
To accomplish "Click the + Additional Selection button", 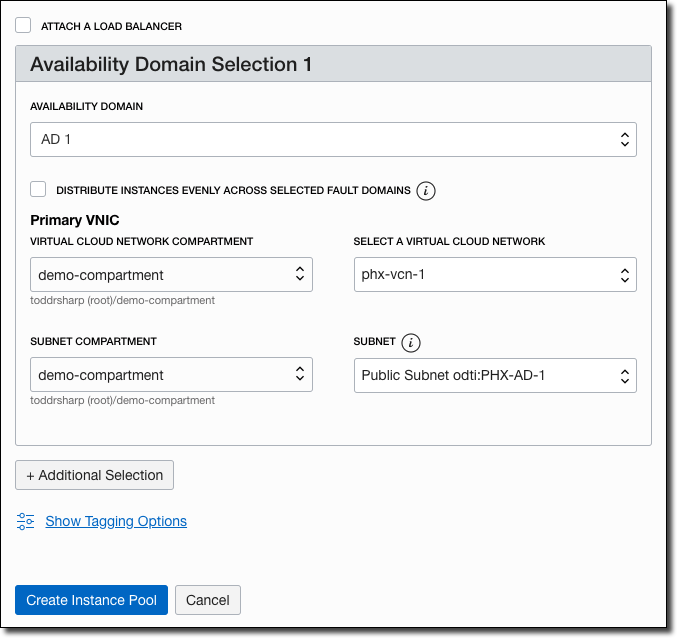I will point(94,475).
